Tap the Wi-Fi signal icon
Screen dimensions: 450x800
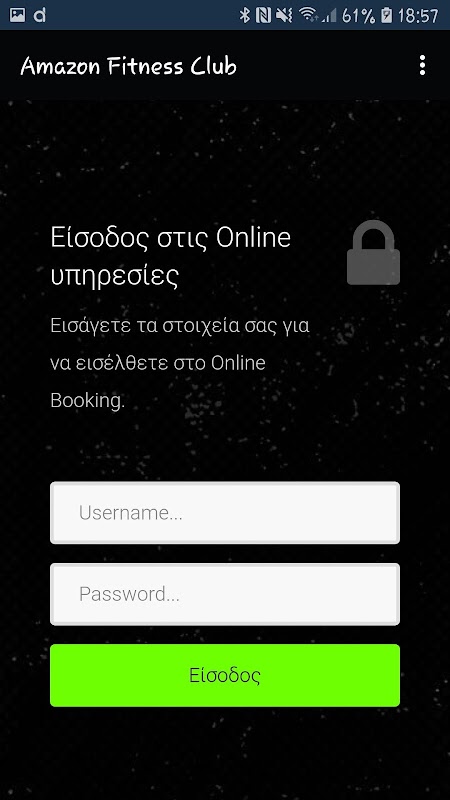308,15
